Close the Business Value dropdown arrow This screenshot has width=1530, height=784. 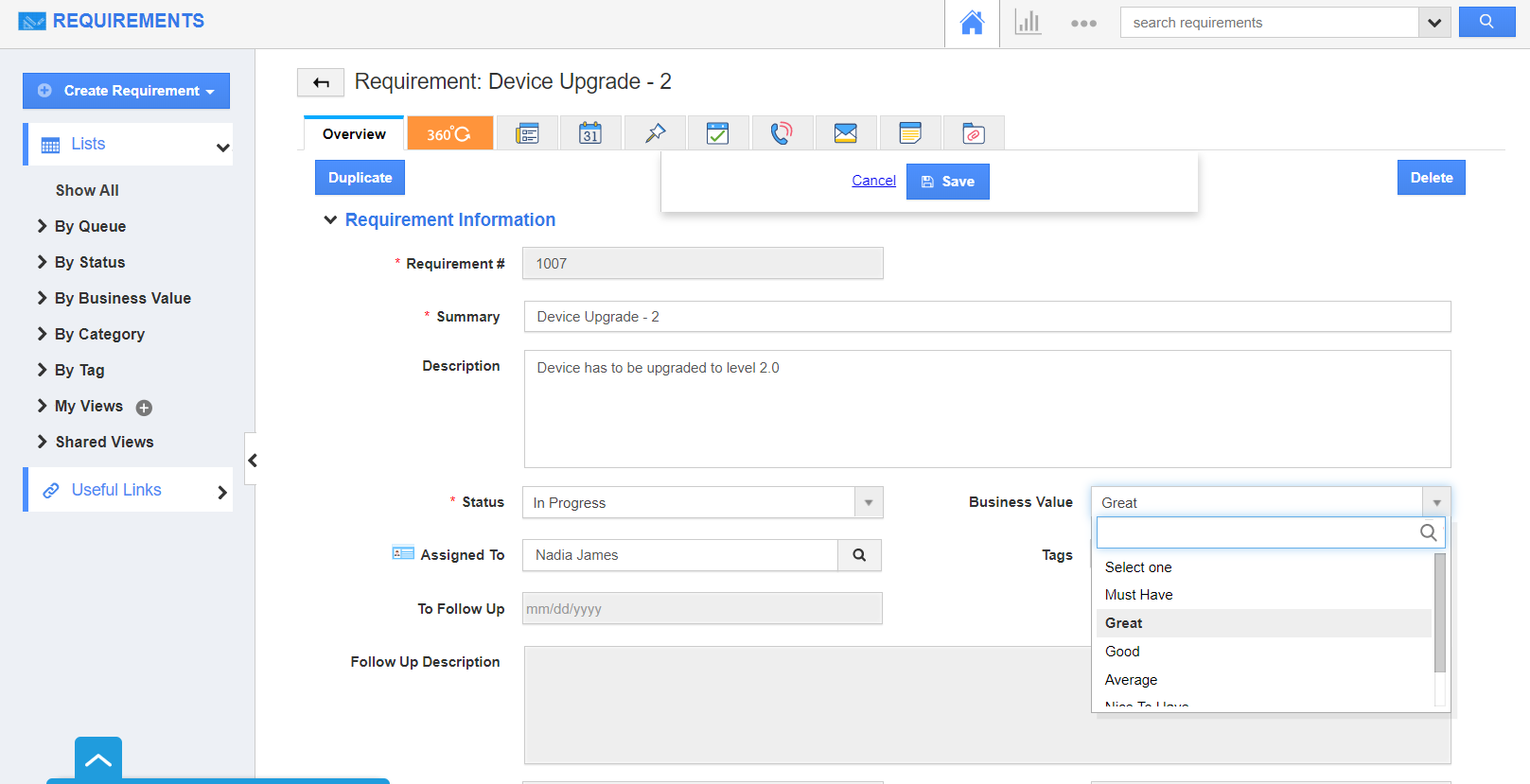pos(1436,502)
